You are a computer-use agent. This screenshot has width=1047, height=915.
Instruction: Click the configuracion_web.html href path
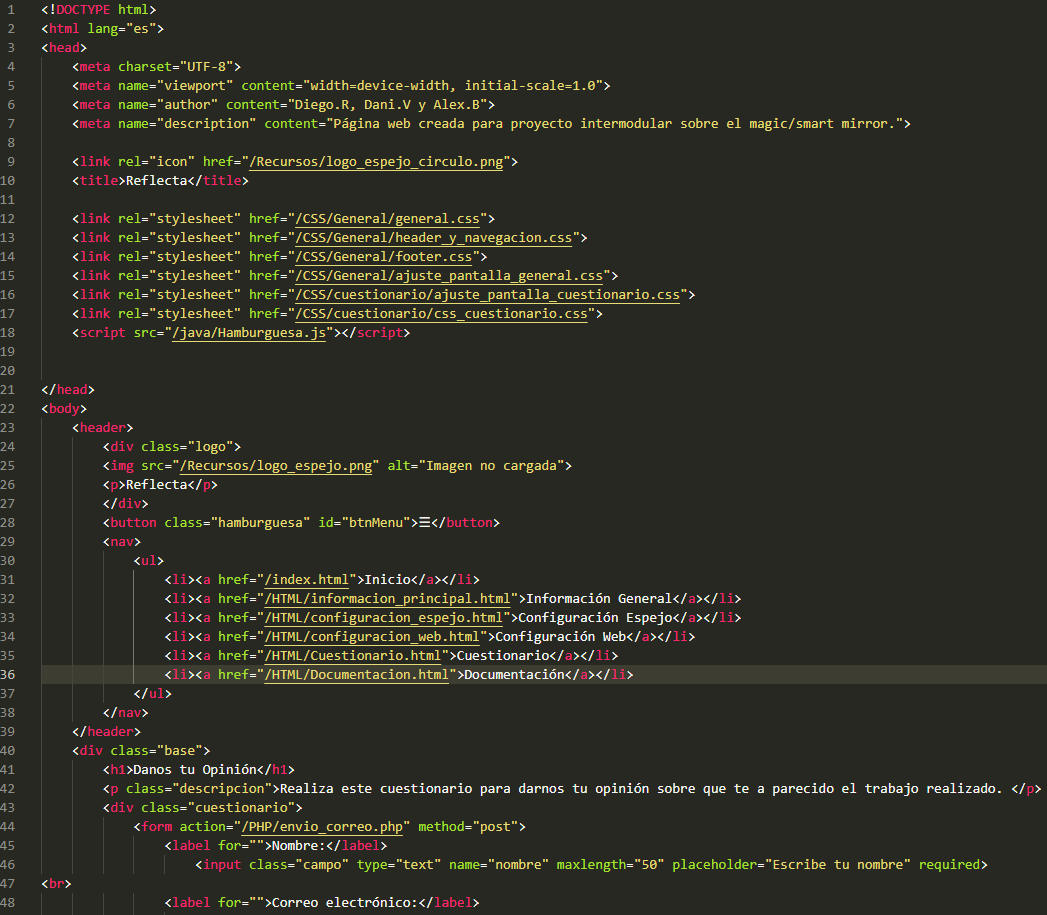pos(372,637)
